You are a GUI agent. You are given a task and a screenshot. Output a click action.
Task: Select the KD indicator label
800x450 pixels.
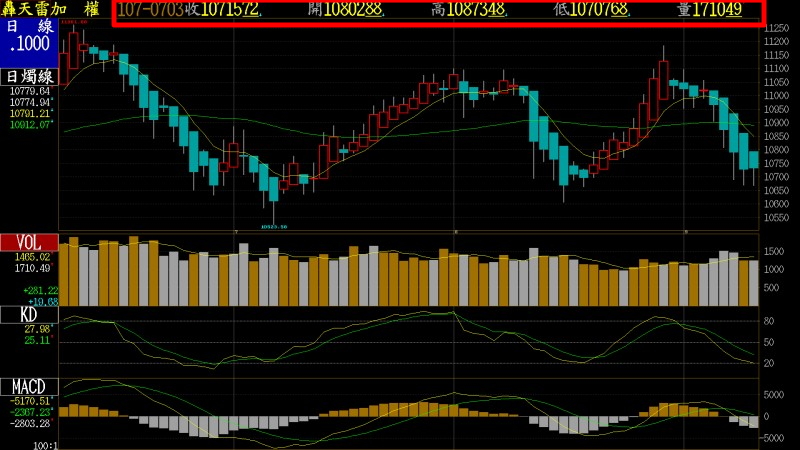[29, 314]
